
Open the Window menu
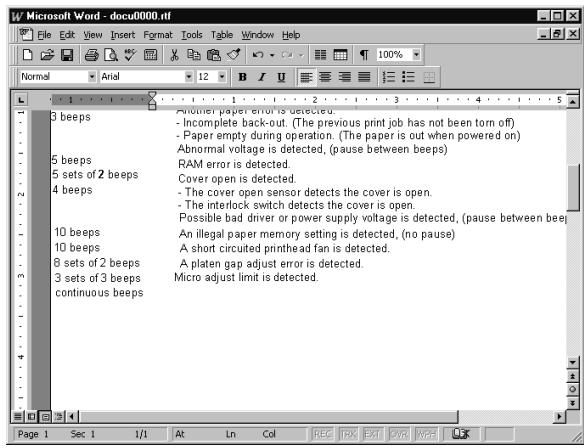point(258,35)
